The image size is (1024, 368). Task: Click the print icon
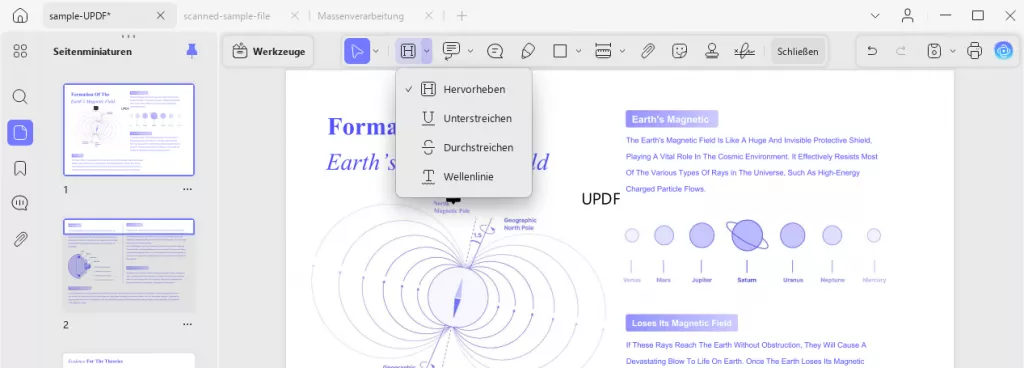974,51
